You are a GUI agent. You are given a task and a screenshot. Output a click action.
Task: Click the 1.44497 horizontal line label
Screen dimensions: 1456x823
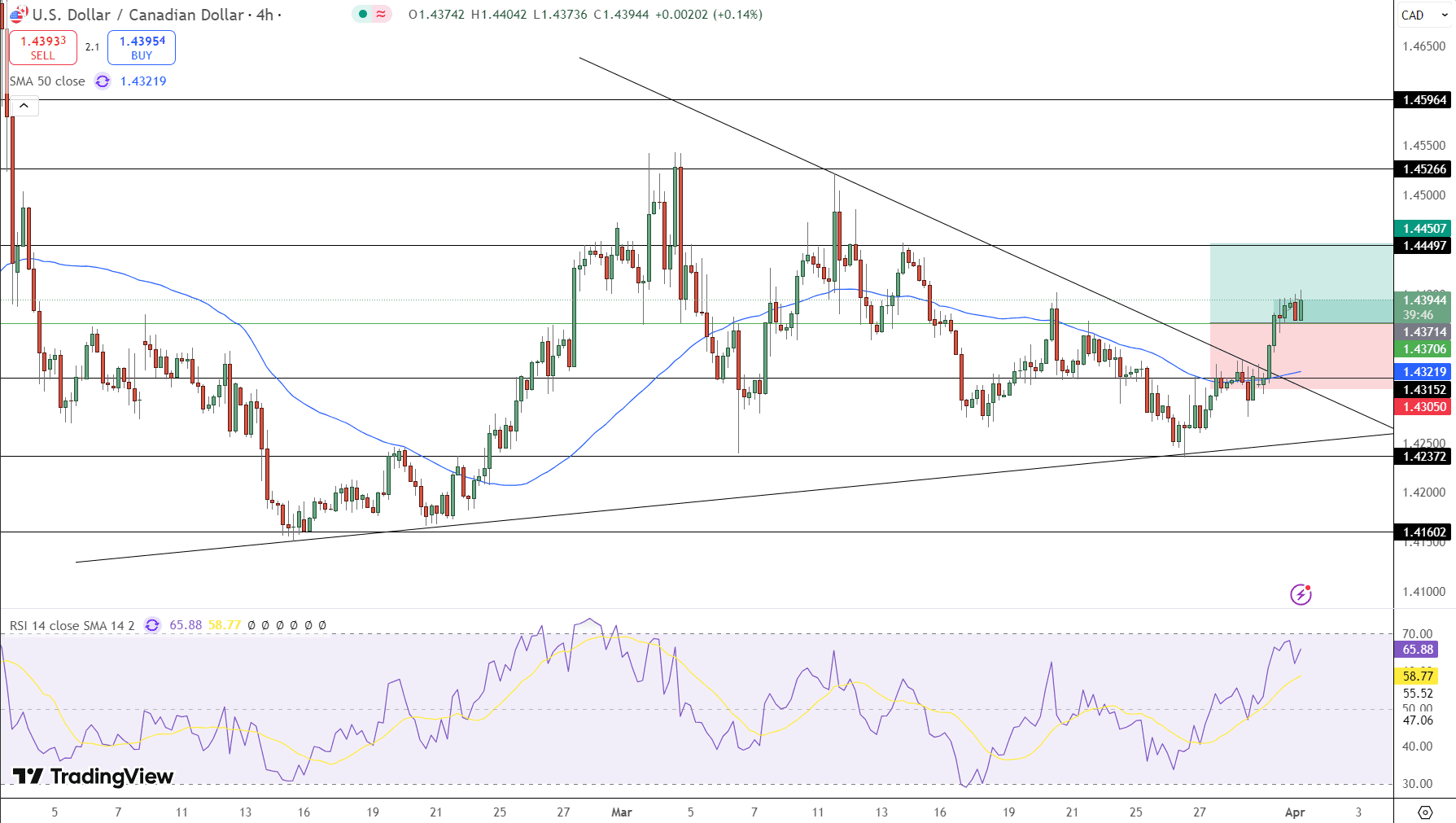click(1424, 246)
